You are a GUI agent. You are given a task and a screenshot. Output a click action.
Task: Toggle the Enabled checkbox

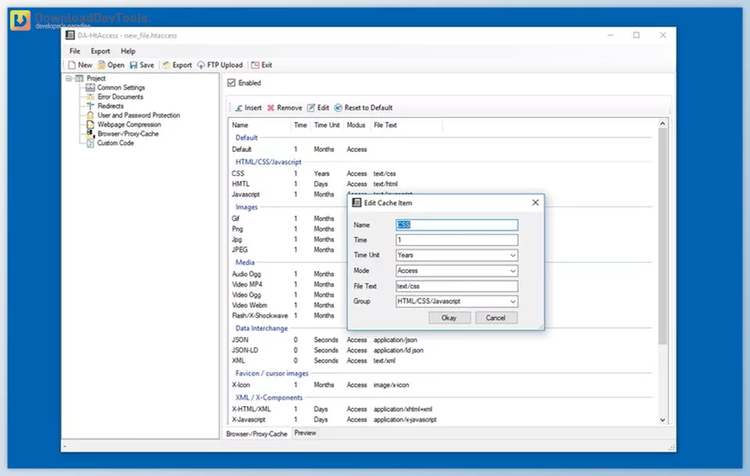point(232,83)
